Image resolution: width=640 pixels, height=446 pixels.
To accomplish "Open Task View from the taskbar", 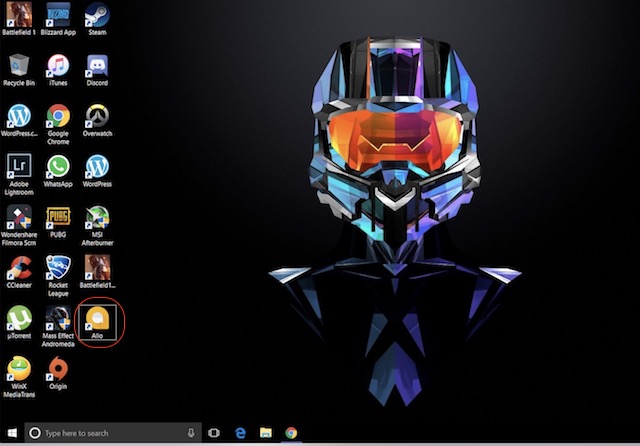I will (214, 433).
